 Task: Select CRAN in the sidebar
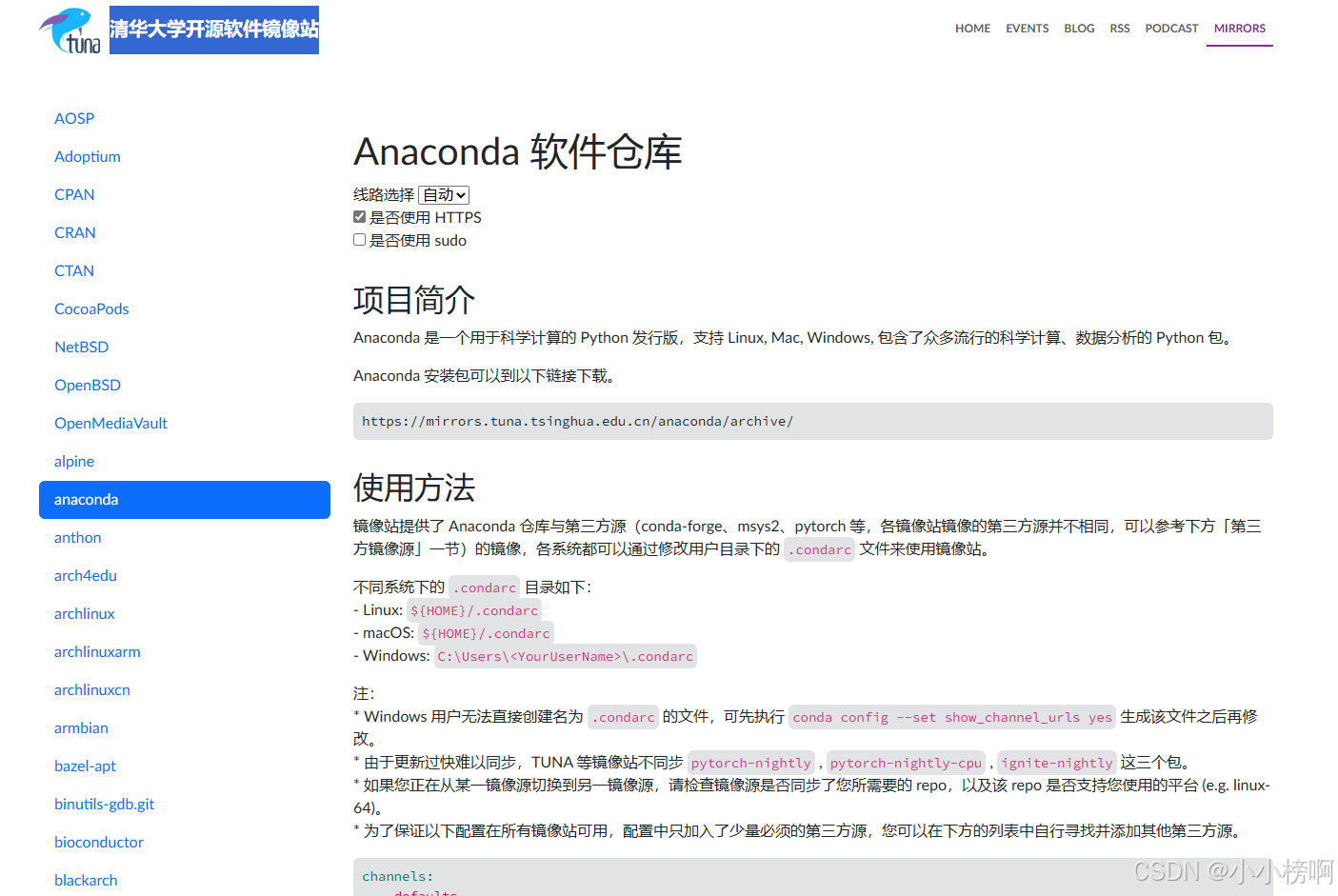click(x=75, y=232)
